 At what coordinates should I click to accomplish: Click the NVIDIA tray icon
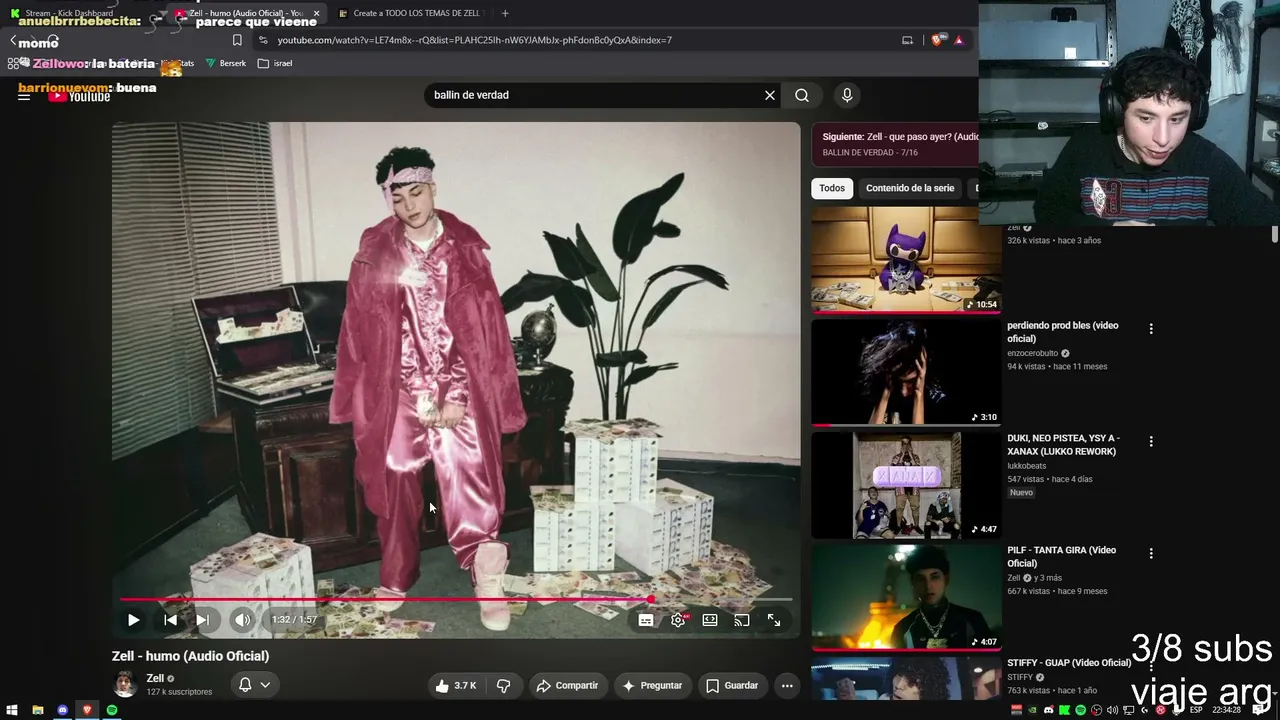(1032, 710)
